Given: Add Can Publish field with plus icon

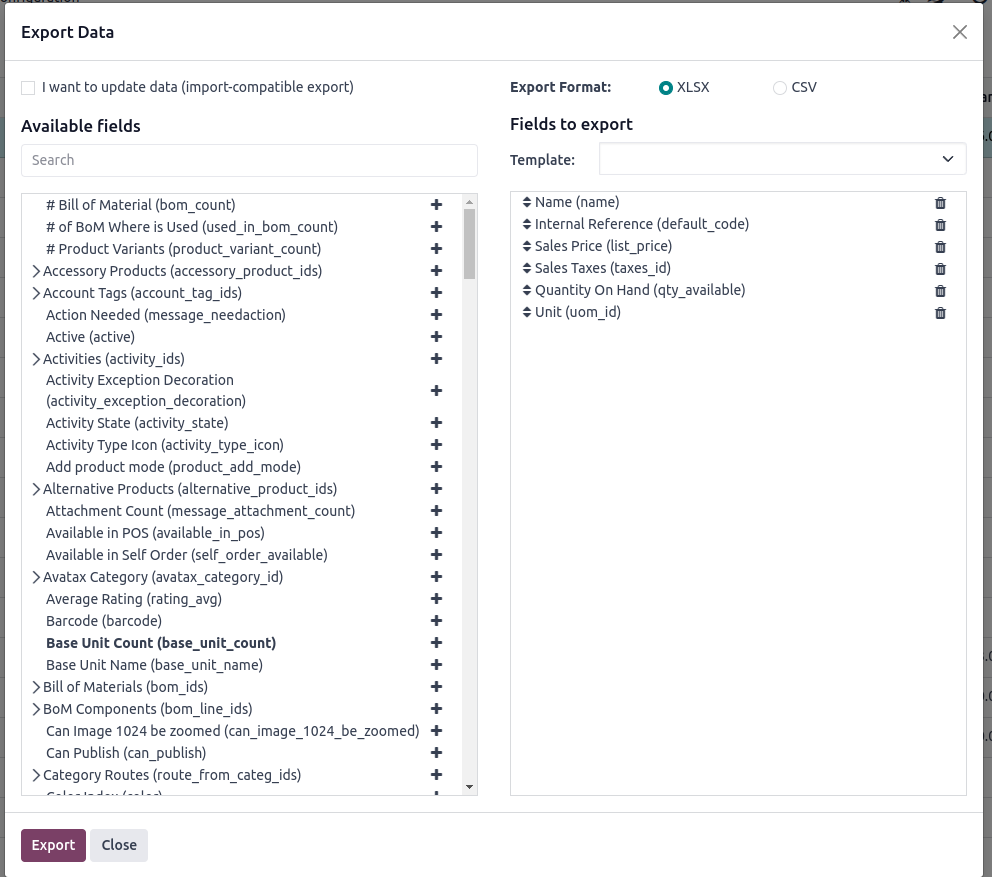Looking at the screenshot, I should [x=436, y=753].
